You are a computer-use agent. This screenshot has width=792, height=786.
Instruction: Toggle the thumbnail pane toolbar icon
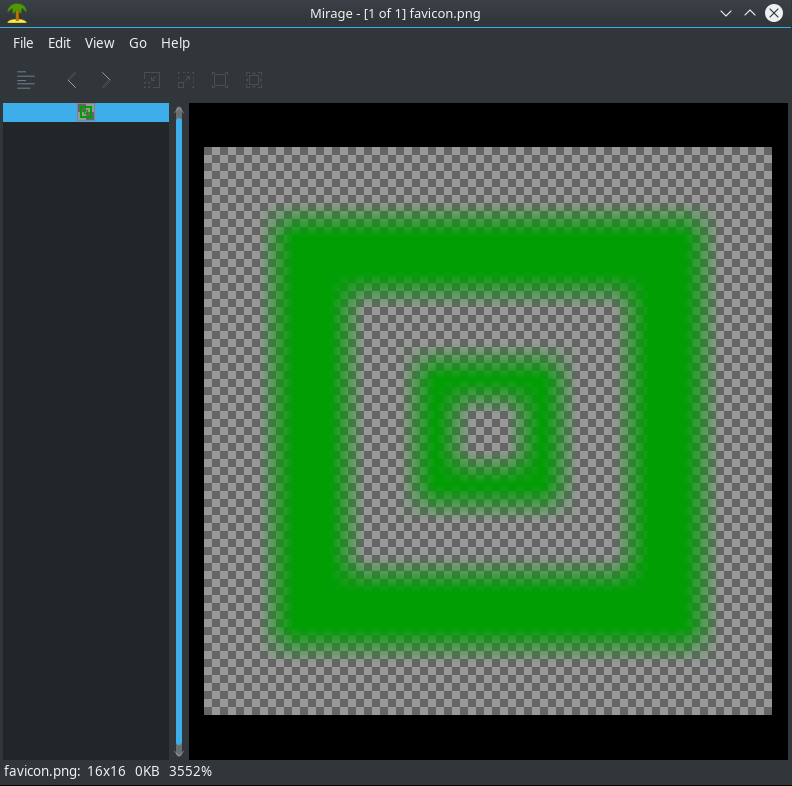[25, 80]
